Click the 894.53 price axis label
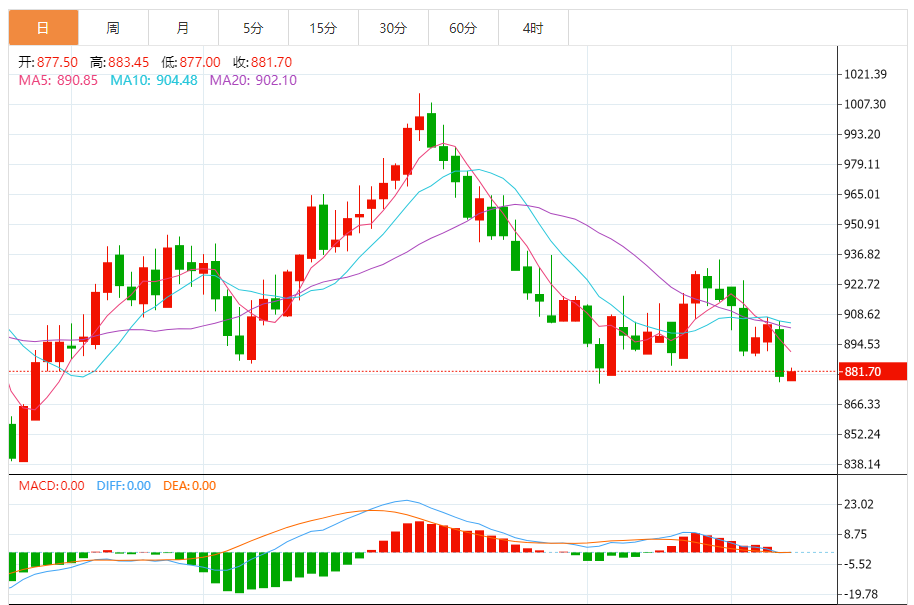This screenshot has width=914, height=605. pos(862,344)
